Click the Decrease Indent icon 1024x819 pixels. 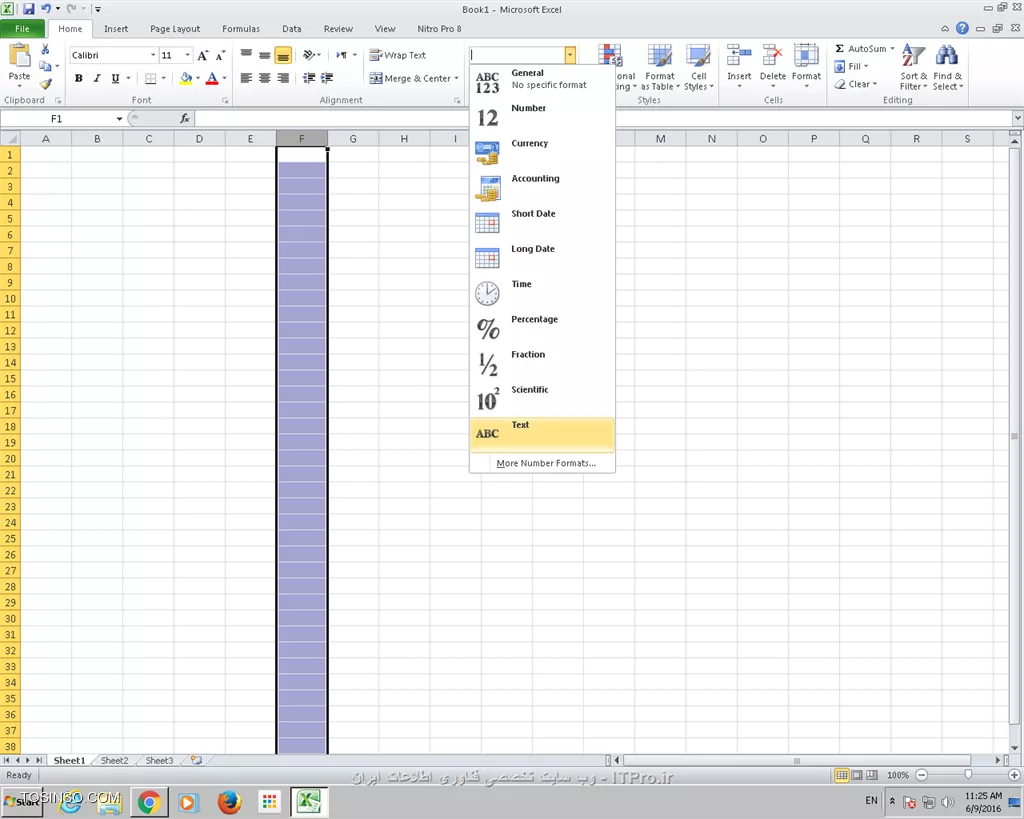(x=309, y=78)
